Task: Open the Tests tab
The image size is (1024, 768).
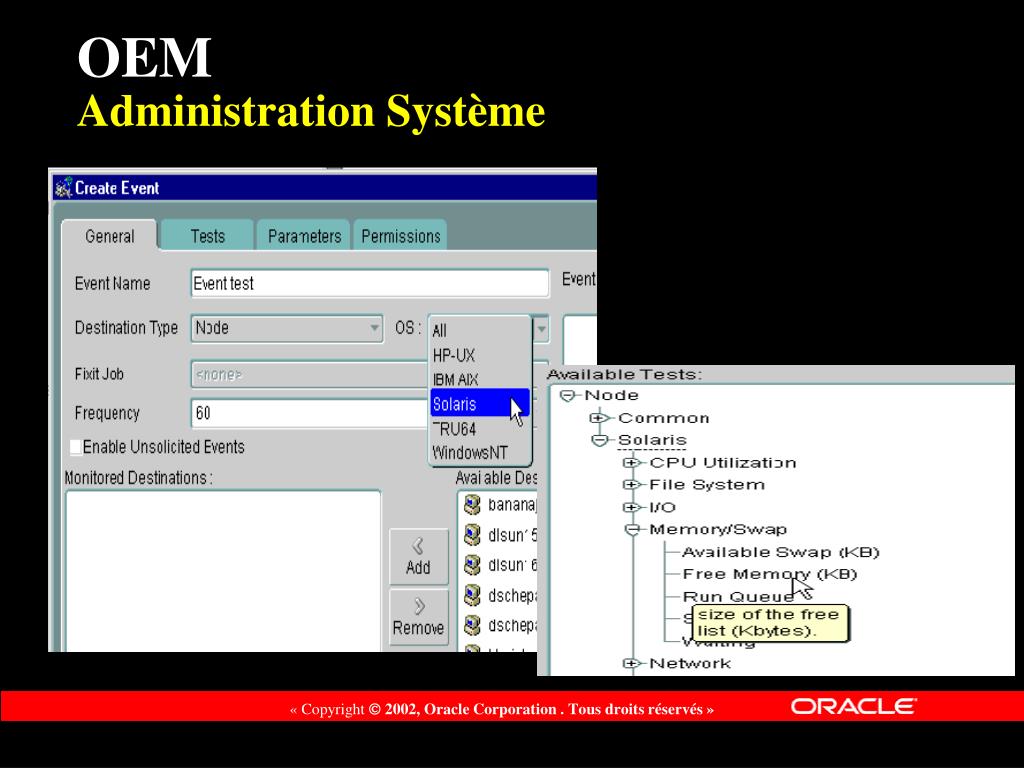Action: 208,236
